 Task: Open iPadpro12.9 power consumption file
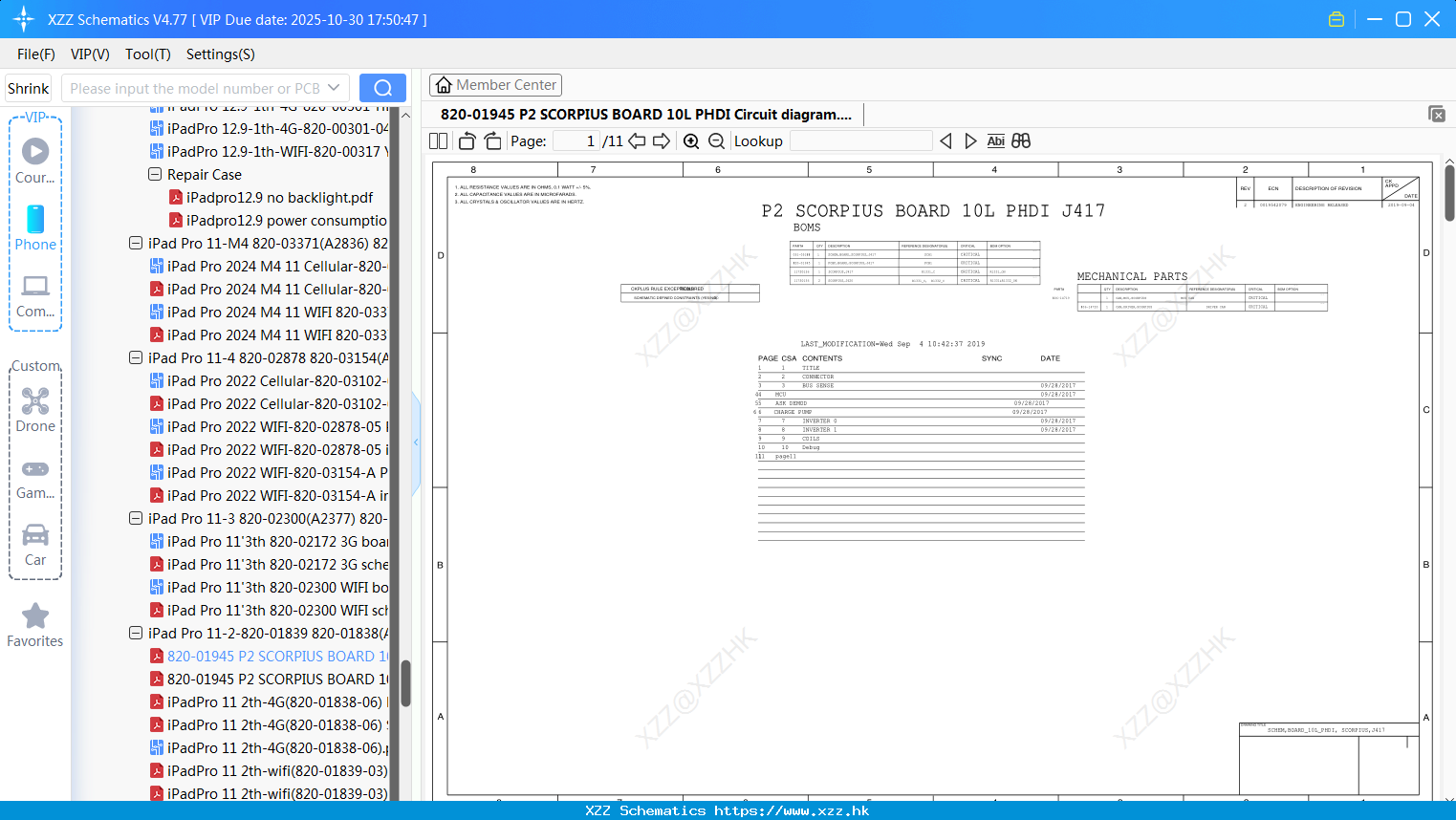pyautogui.click(x=278, y=220)
